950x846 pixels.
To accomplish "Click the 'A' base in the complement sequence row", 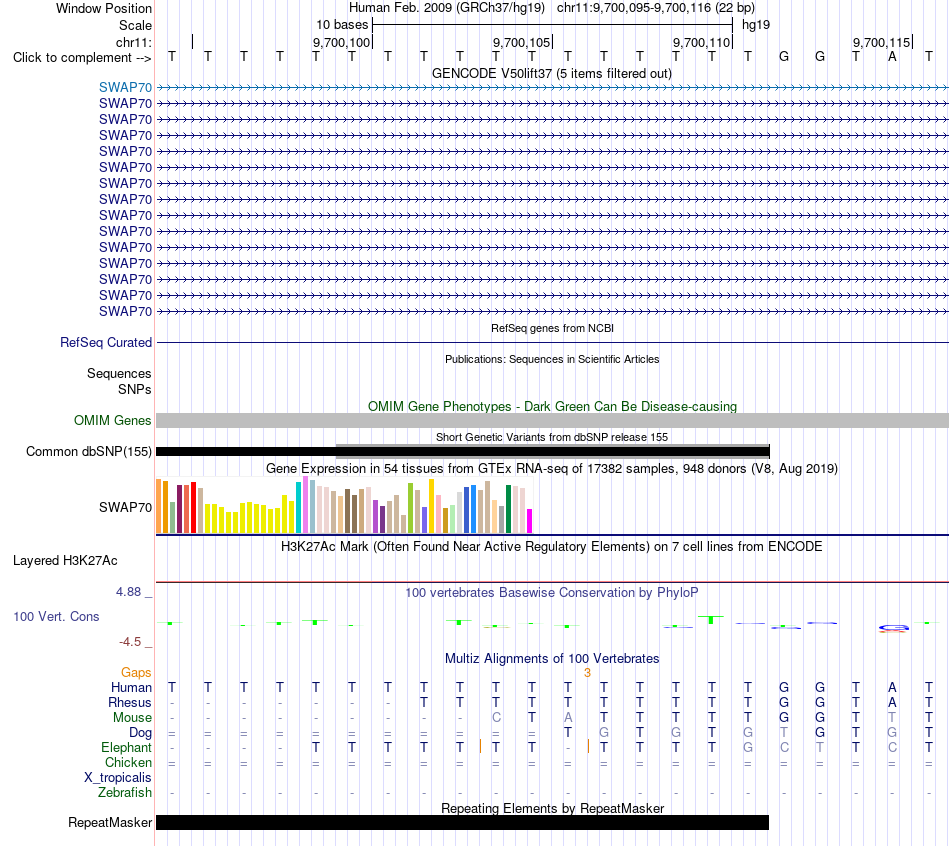I will coord(892,57).
